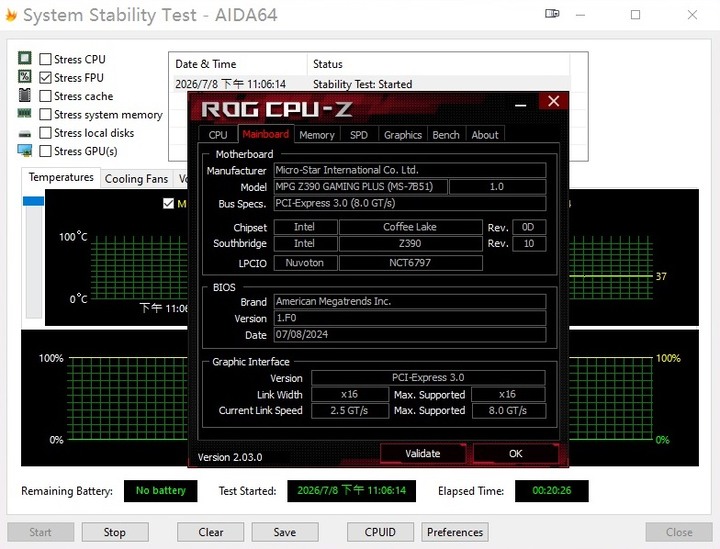The height and width of the screenshot is (549, 720).
Task: Open the SPD tab in CPU-Z
Action: point(359,135)
